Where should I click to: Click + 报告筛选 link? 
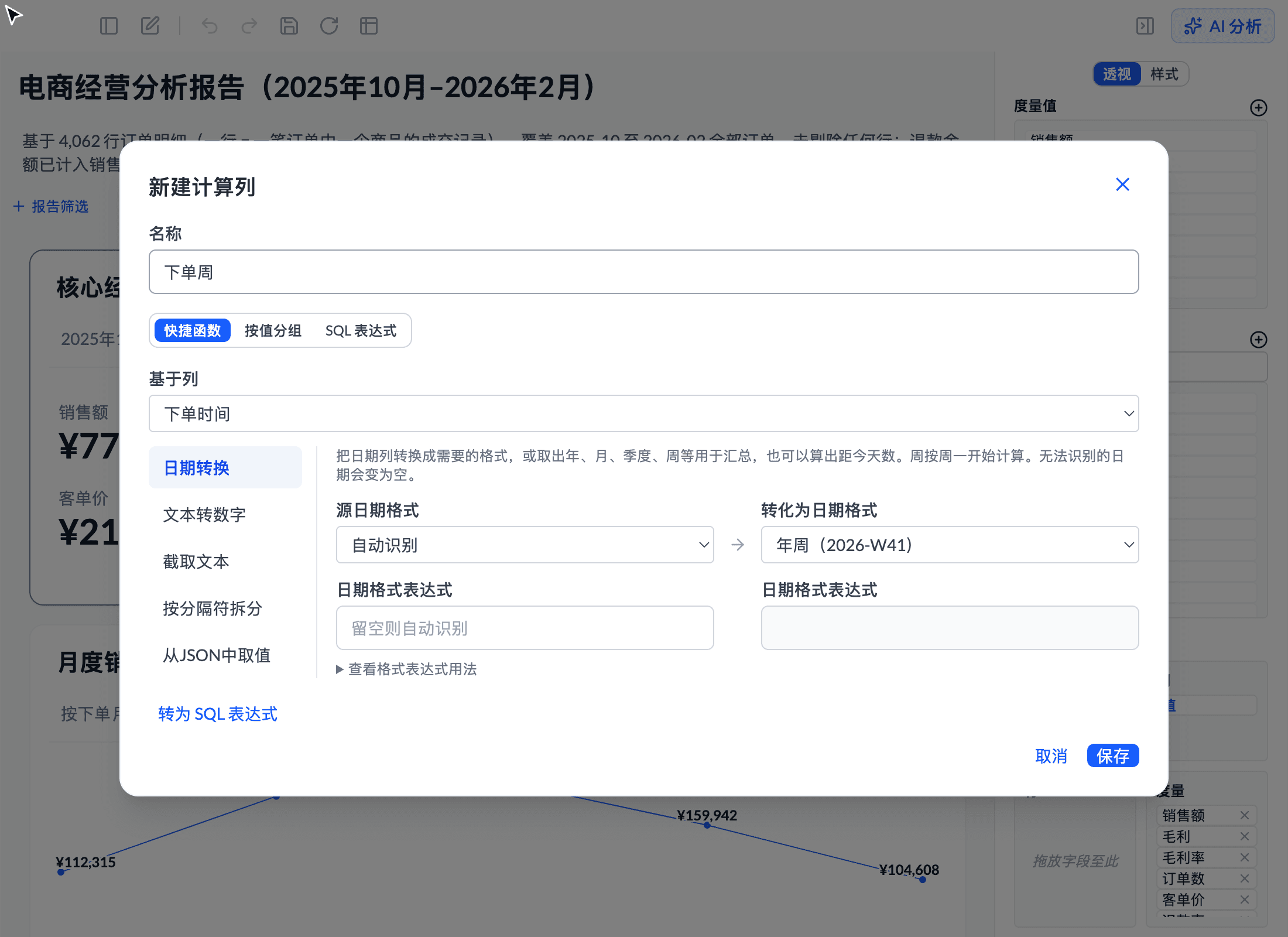[x=50, y=206]
